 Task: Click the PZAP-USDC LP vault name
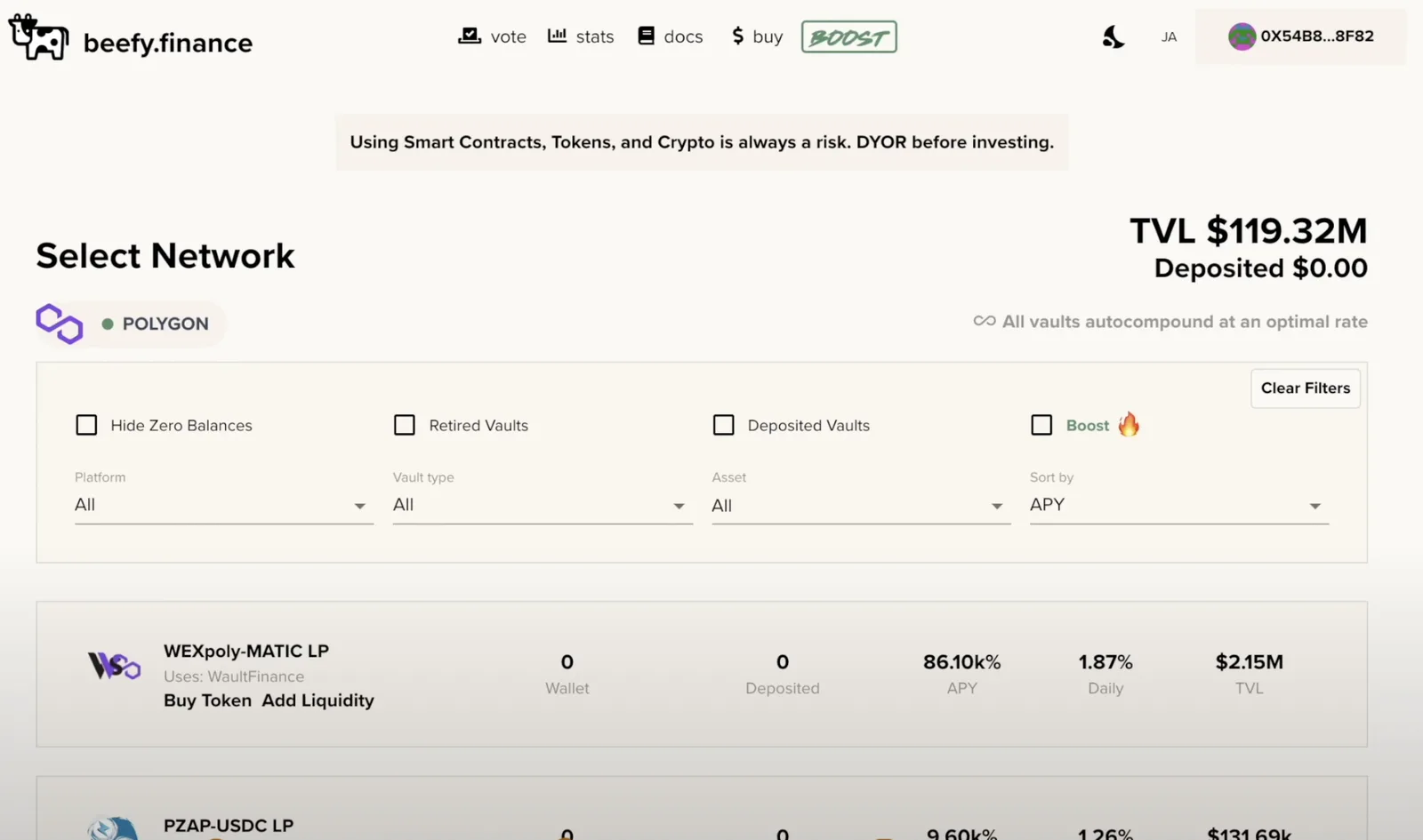click(229, 826)
